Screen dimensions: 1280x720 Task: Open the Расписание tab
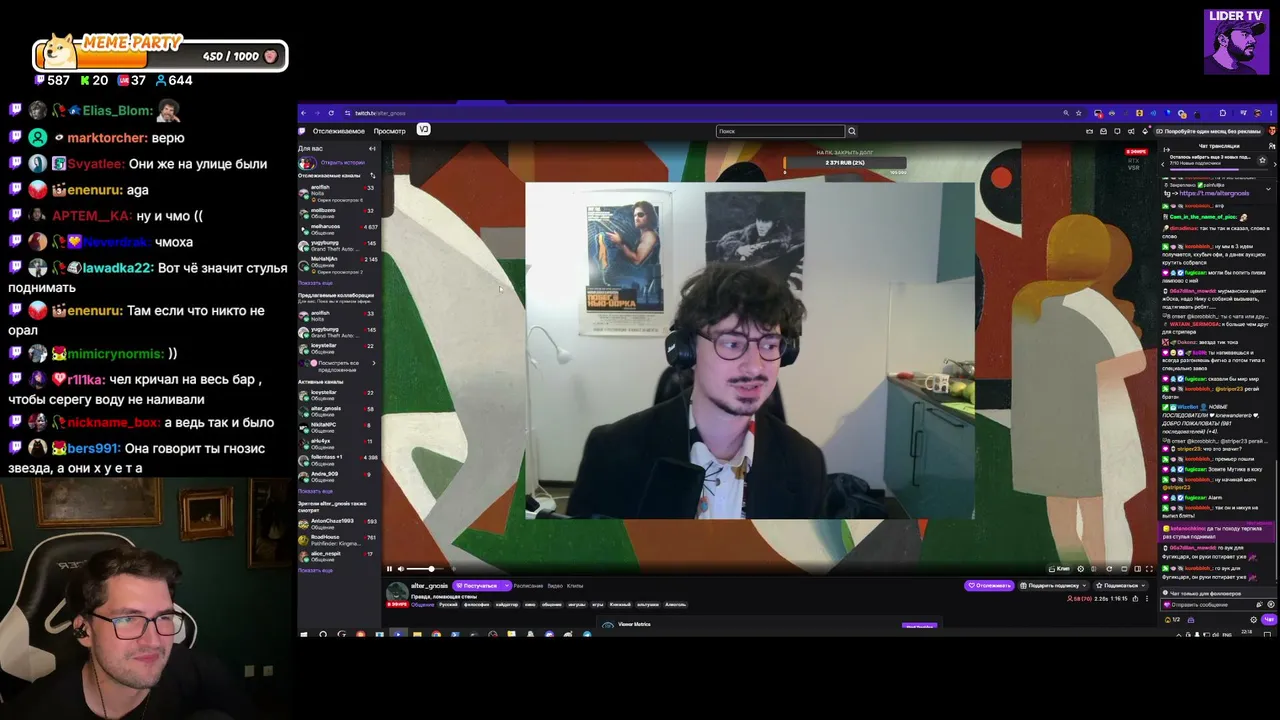528,586
